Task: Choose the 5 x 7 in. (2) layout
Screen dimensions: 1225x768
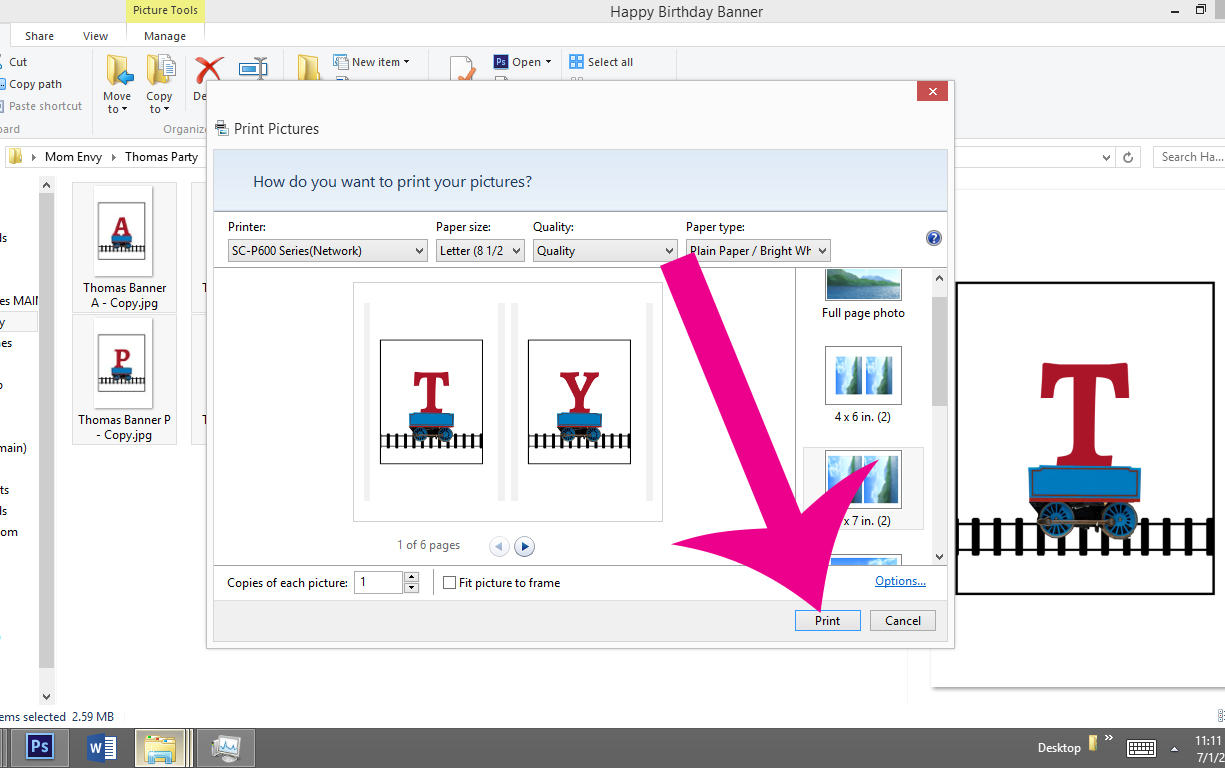Action: point(863,488)
